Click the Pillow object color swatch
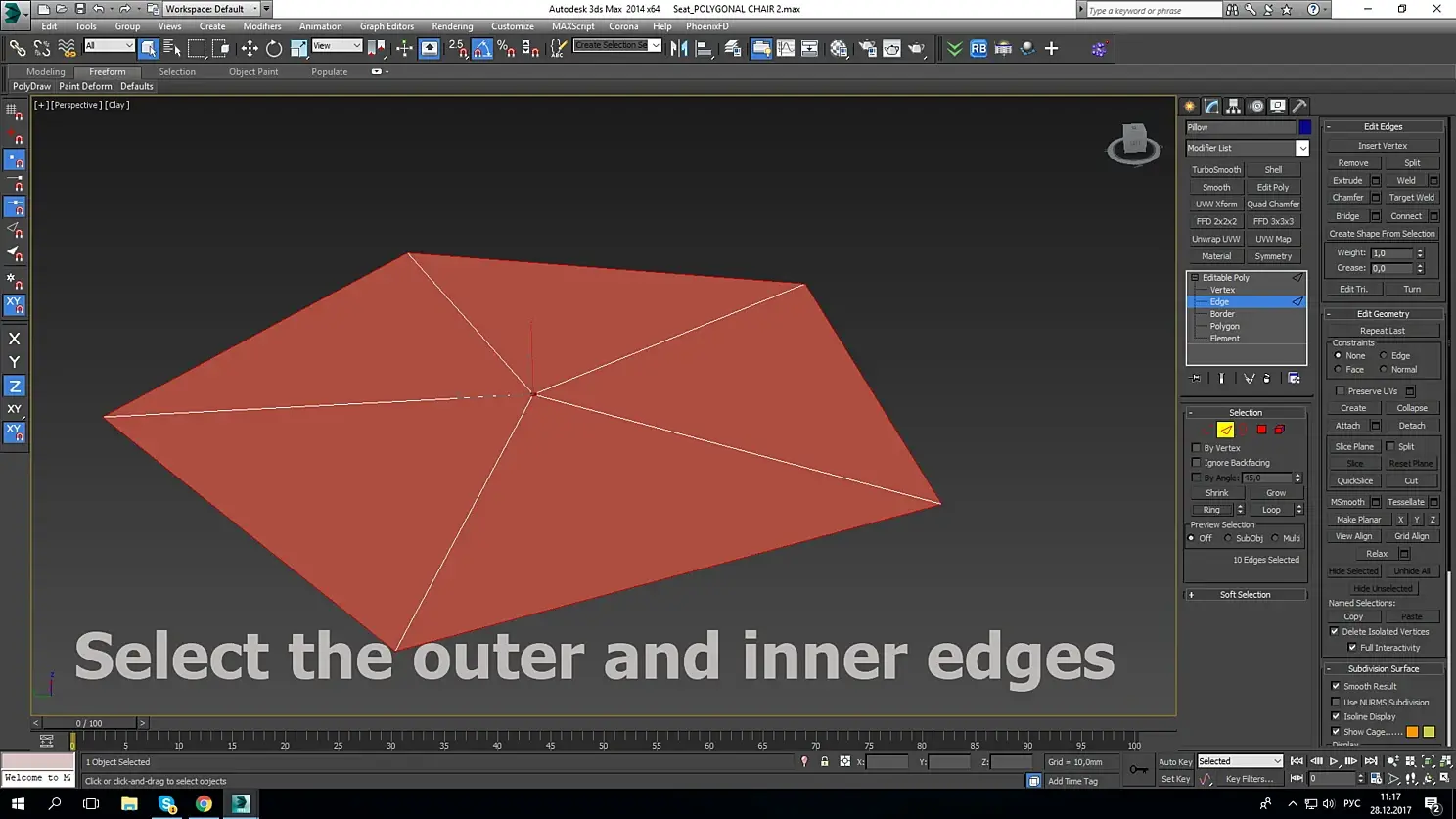1456x819 pixels. [x=1304, y=127]
